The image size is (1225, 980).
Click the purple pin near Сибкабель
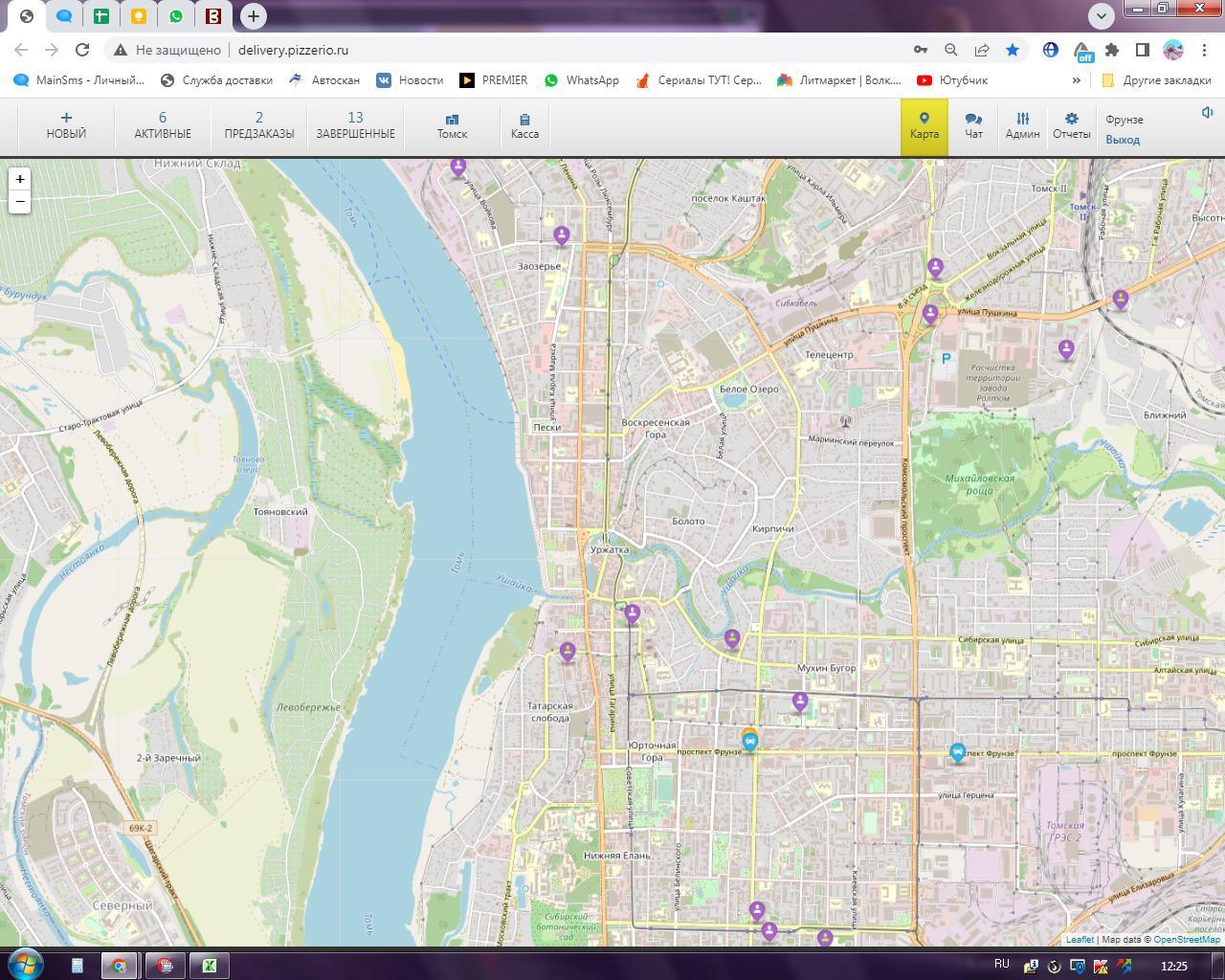click(x=929, y=313)
